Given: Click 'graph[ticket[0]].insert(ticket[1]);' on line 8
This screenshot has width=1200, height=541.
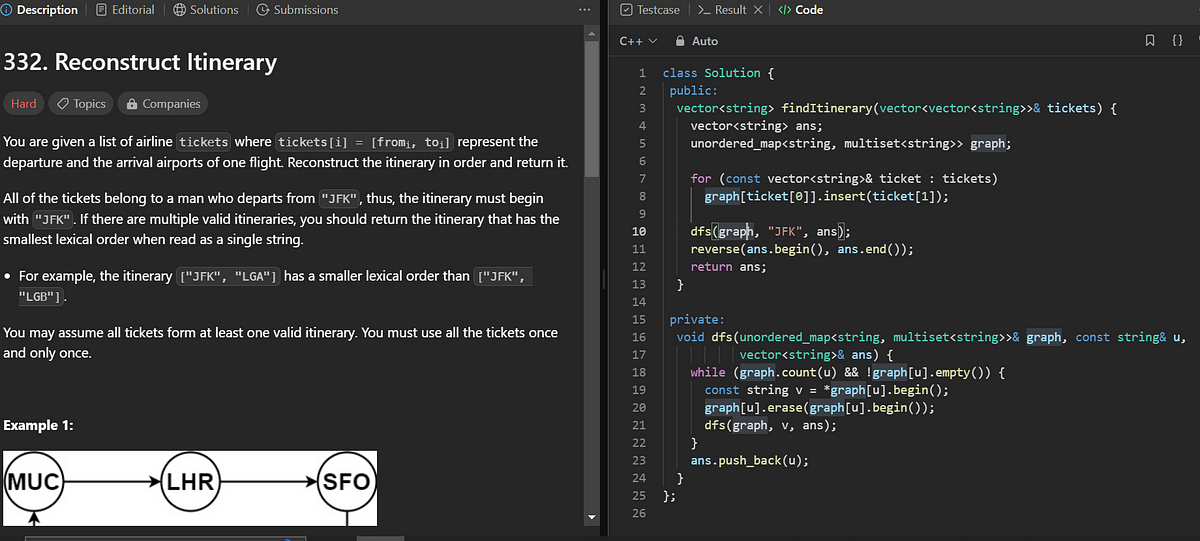Looking at the screenshot, I should (826, 197).
